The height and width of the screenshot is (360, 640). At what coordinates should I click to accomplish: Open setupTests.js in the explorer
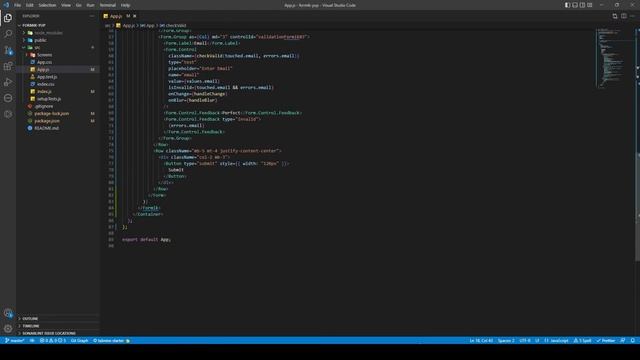[57, 99]
